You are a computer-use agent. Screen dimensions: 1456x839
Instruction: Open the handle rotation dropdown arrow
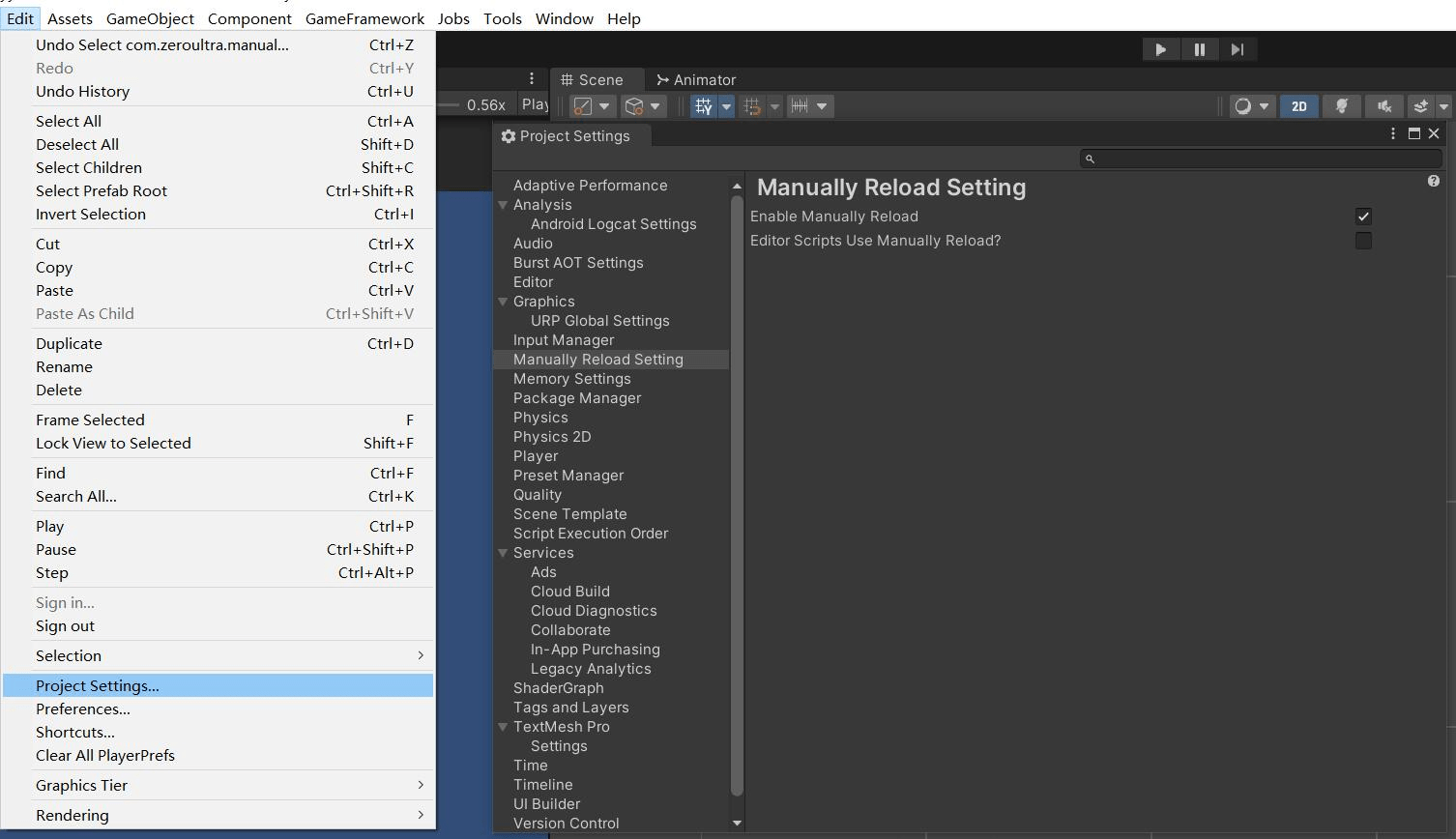tap(655, 106)
